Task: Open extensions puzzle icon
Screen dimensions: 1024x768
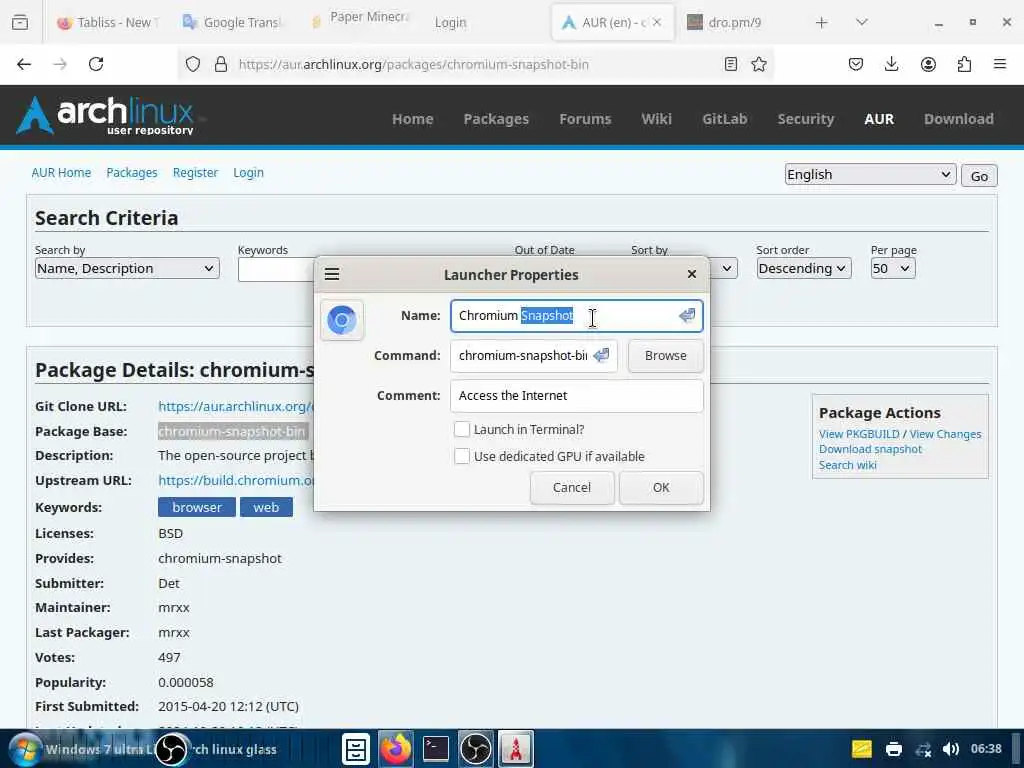Action: pyautogui.click(x=964, y=64)
